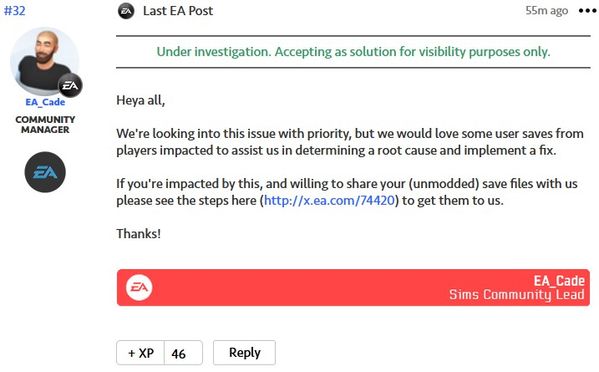This screenshot has height=372, width=599.
Task: Click the EA logo in red signature banner
Action: click(139, 287)
